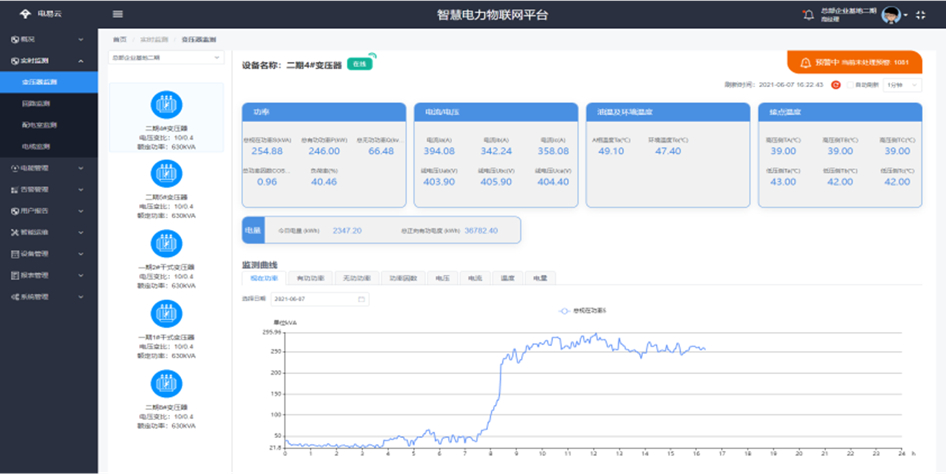Open 回路监测 in the sidebar
The image size is (946, 474).
tap(40, 104)
